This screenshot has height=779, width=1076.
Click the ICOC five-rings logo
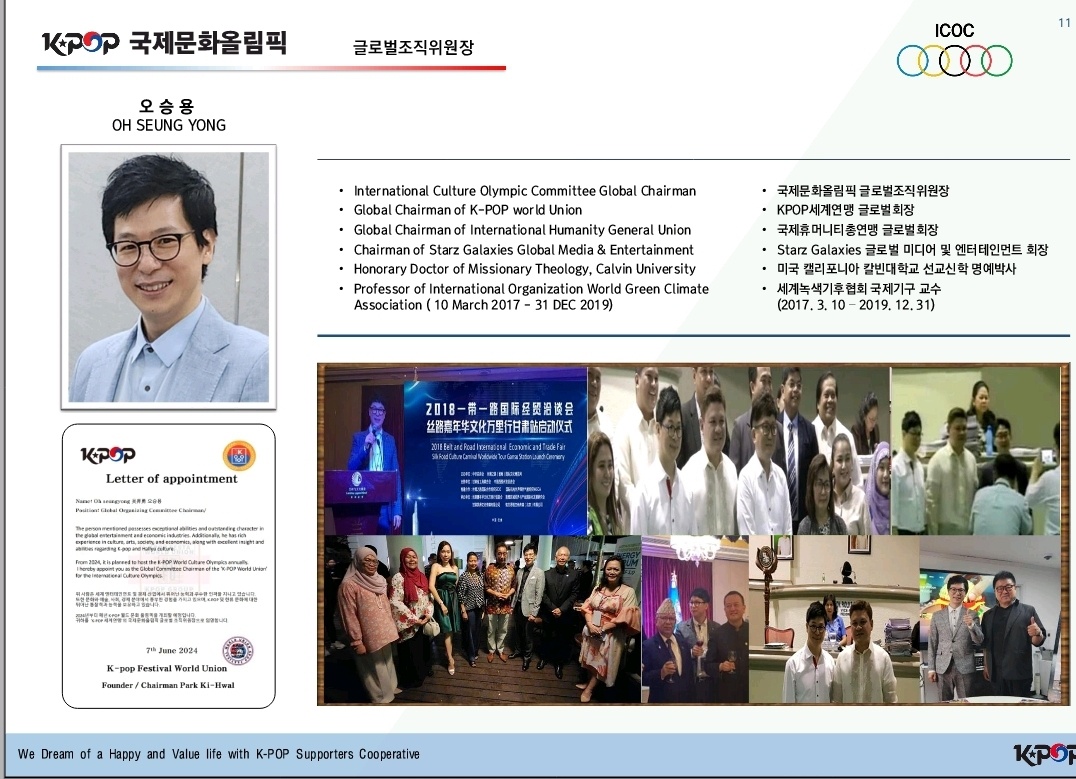coord(955,60)
